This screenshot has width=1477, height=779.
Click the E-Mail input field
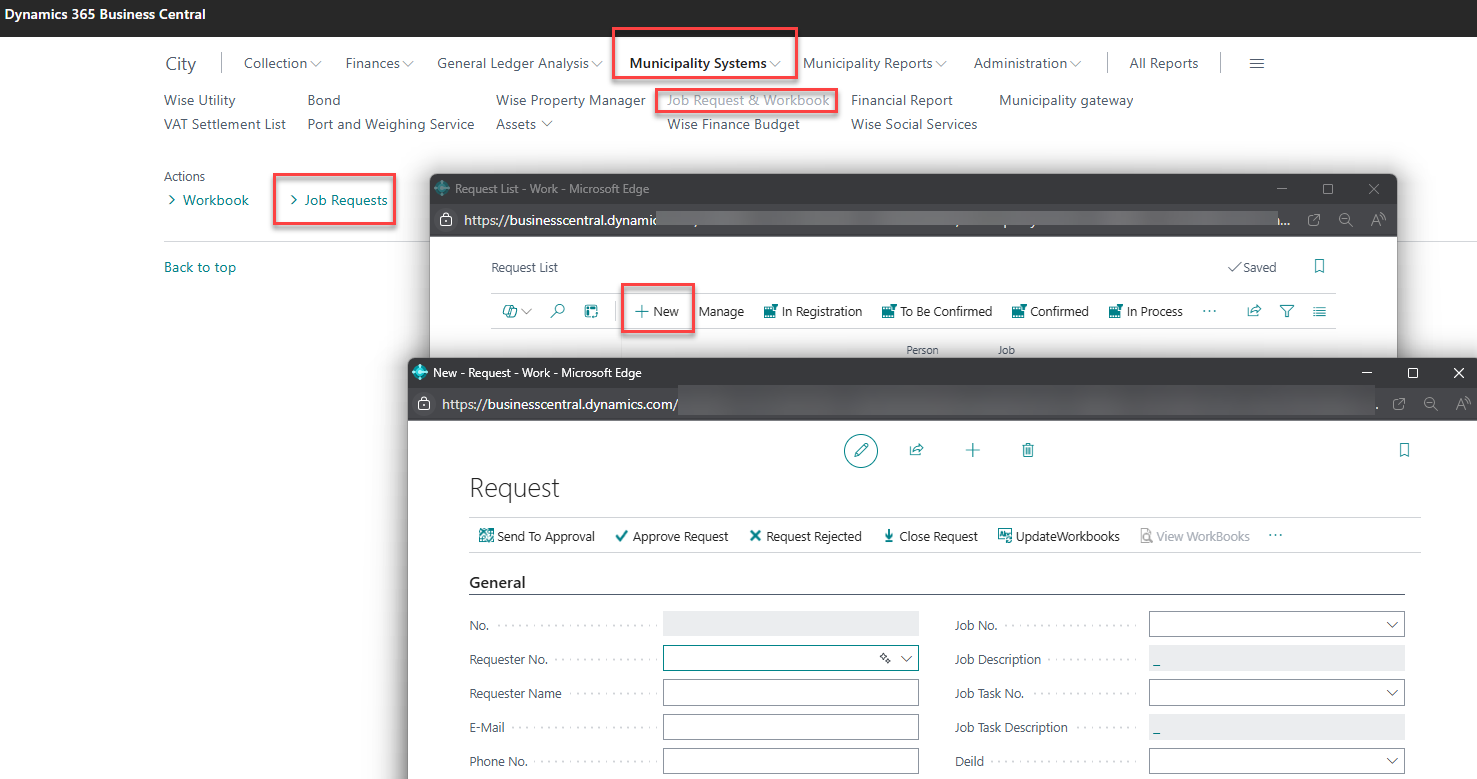pyautogui.click(x=791, y=727)
